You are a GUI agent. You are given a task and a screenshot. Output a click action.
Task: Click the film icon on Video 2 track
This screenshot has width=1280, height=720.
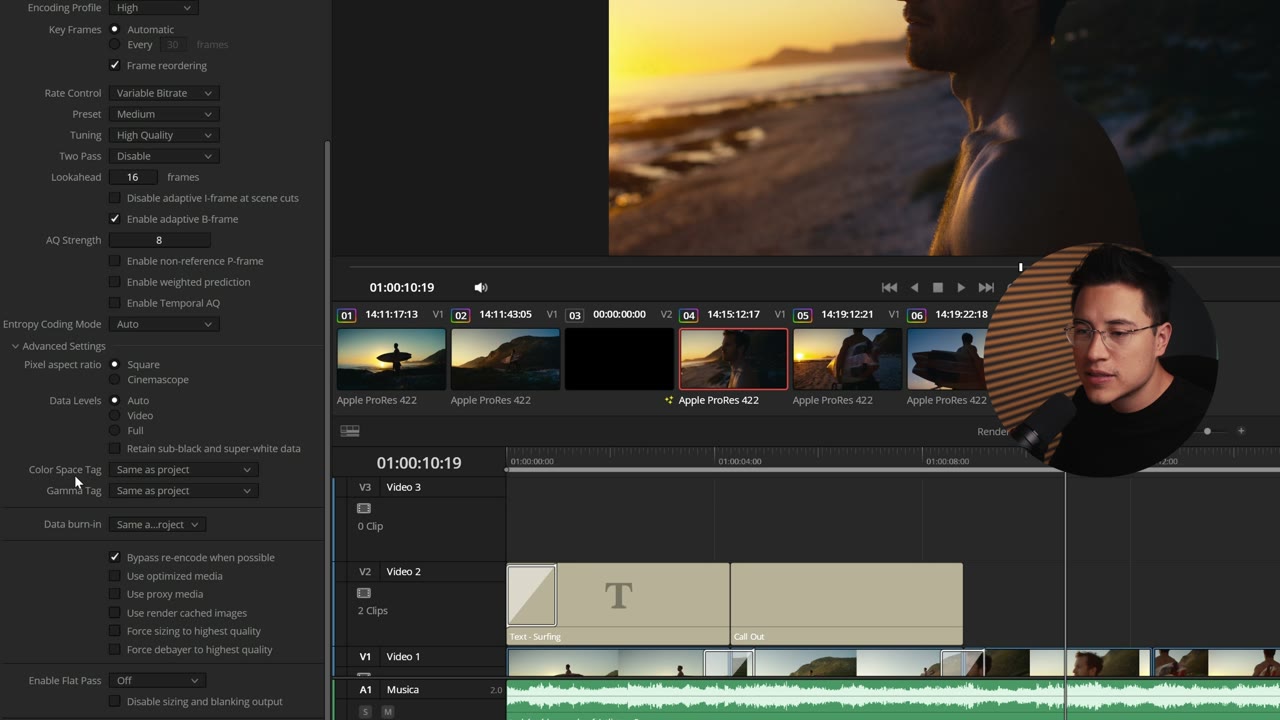coord(364,593)
